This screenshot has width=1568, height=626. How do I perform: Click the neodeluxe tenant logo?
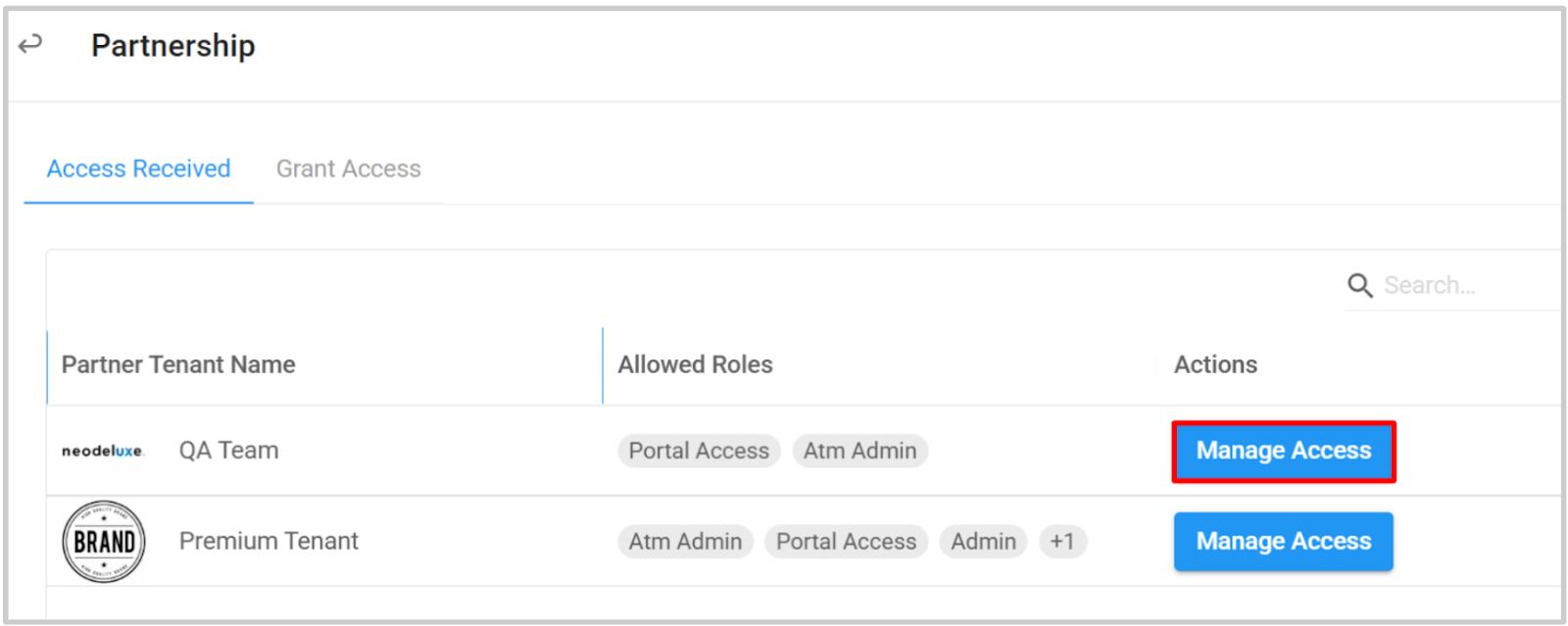coord(103,451)
